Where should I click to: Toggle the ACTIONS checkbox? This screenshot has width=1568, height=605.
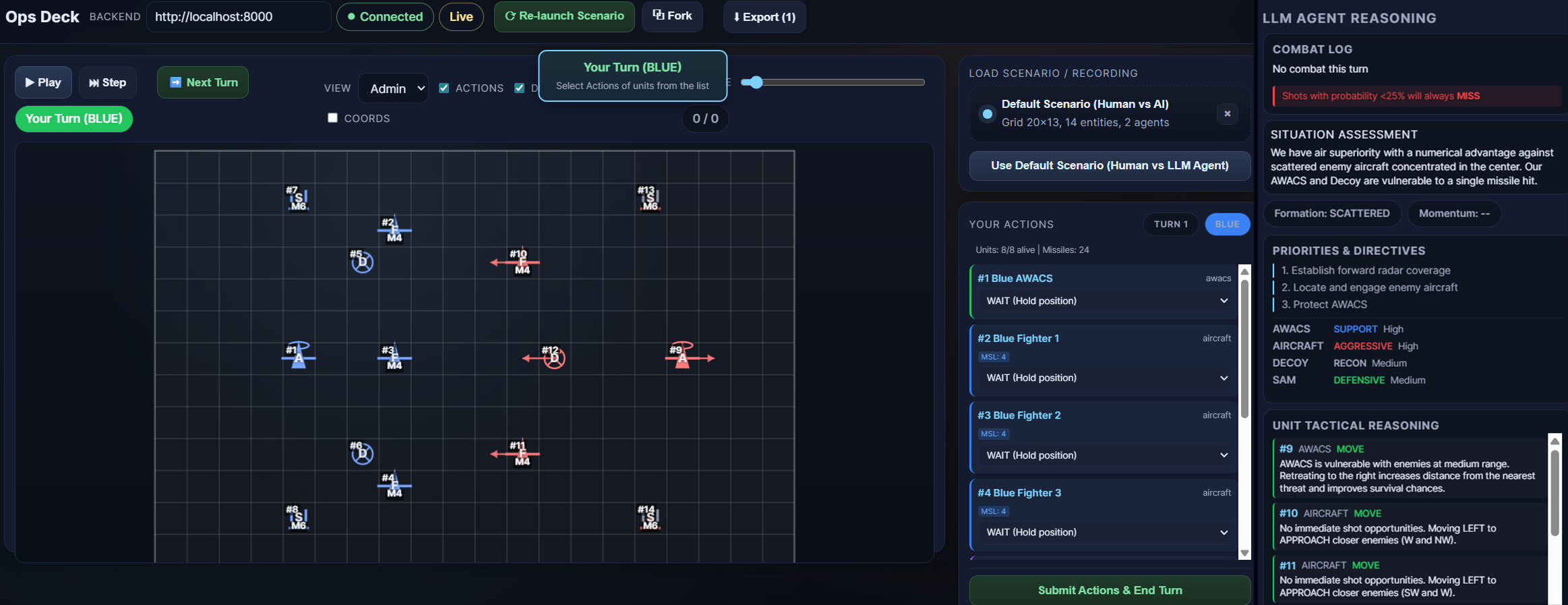click(x=444, y=88)
